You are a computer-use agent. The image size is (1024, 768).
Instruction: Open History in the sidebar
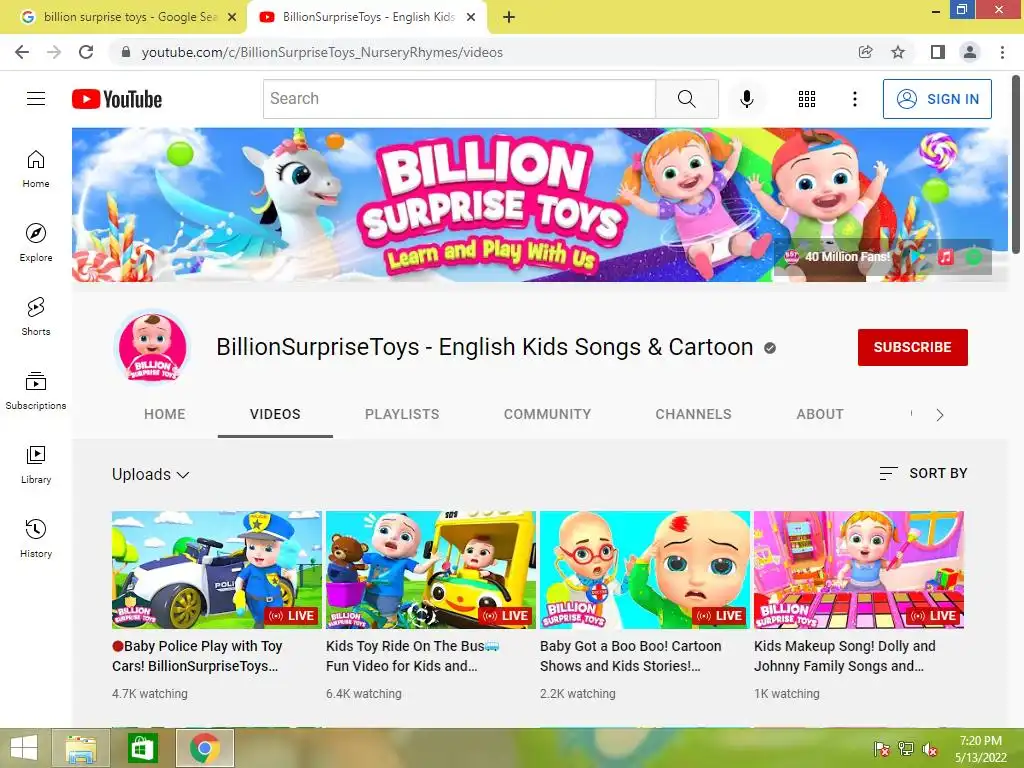(36, 538)
